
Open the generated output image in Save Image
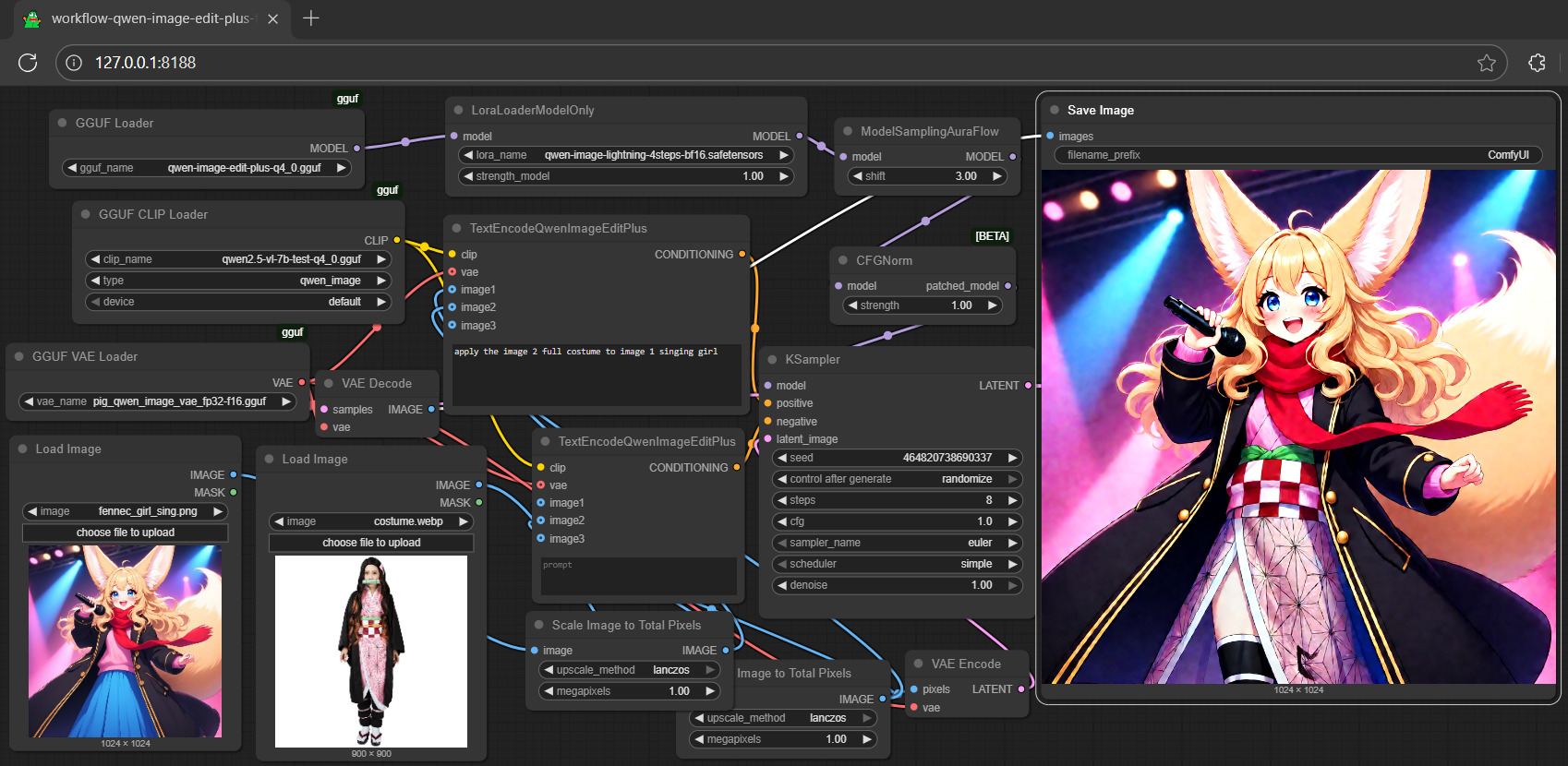point(1298,426)
